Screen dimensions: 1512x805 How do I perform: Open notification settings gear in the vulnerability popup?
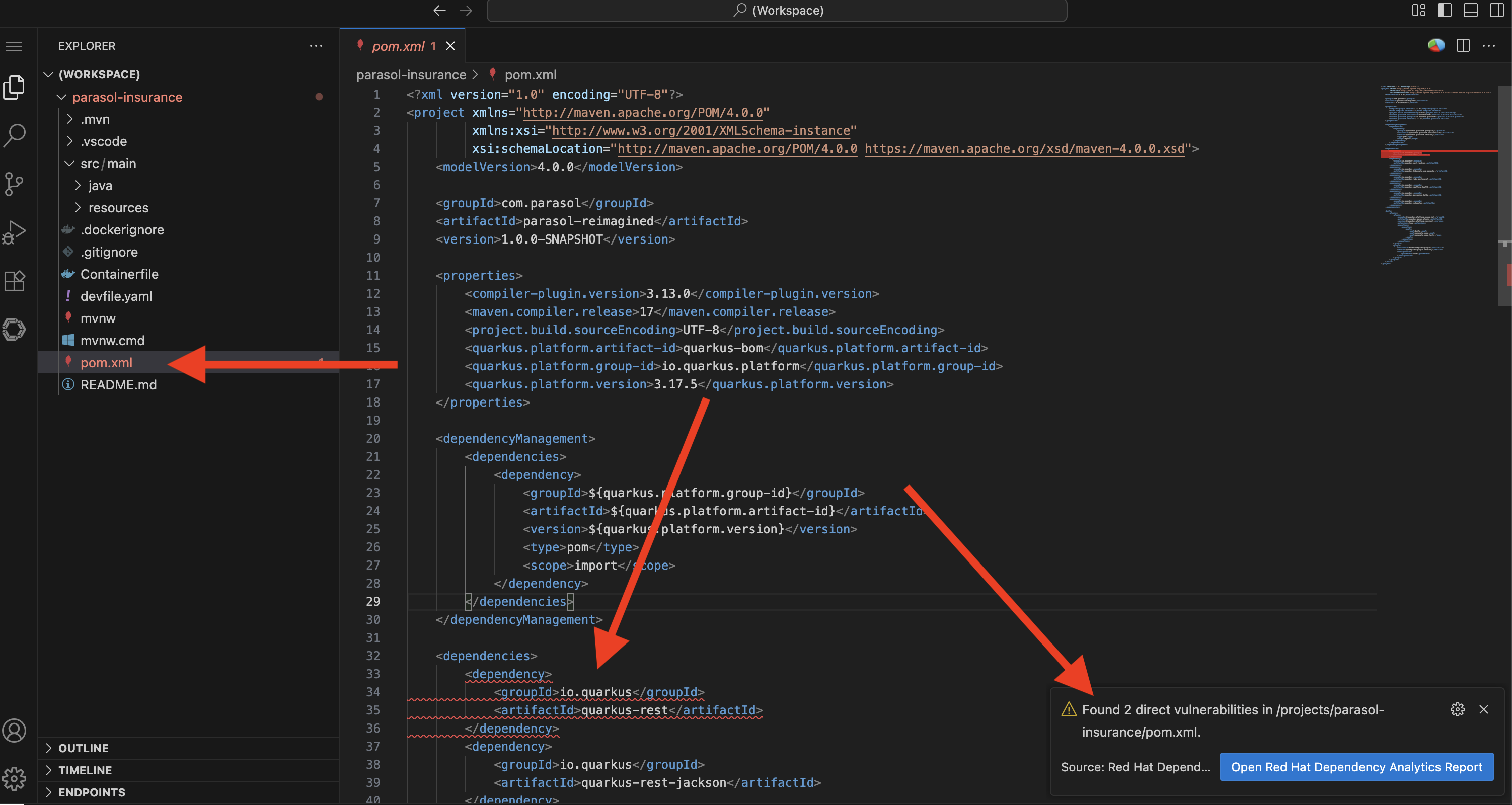(x=1458, y=709)
